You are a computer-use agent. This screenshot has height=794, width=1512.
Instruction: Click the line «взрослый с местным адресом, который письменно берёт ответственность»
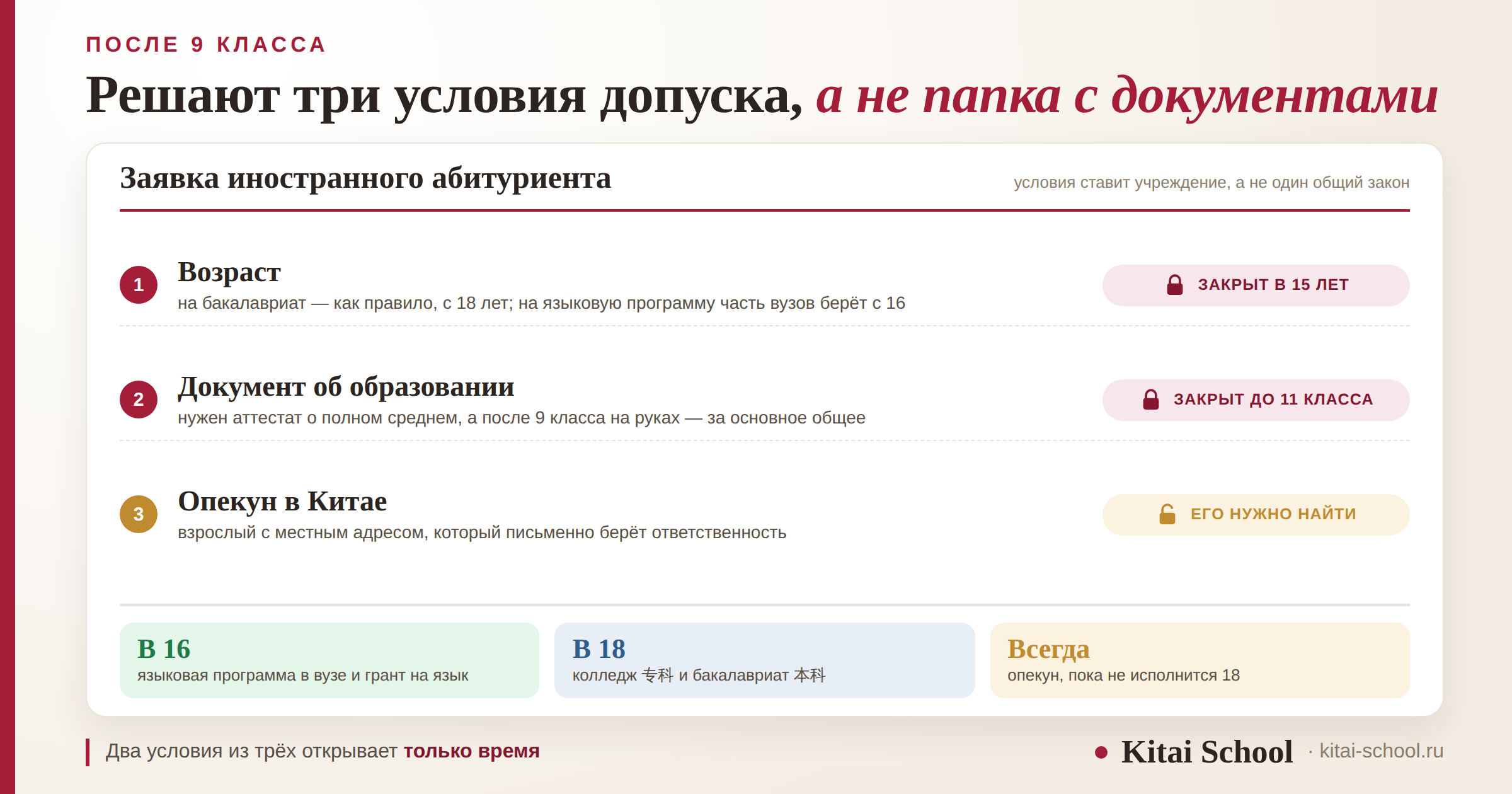[x=482, y=532]
